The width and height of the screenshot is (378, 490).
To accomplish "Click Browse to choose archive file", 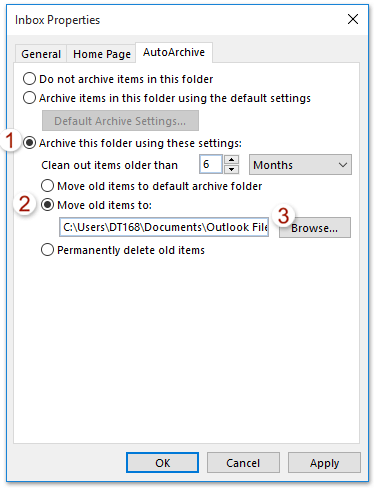I will [x=315, y=228].
